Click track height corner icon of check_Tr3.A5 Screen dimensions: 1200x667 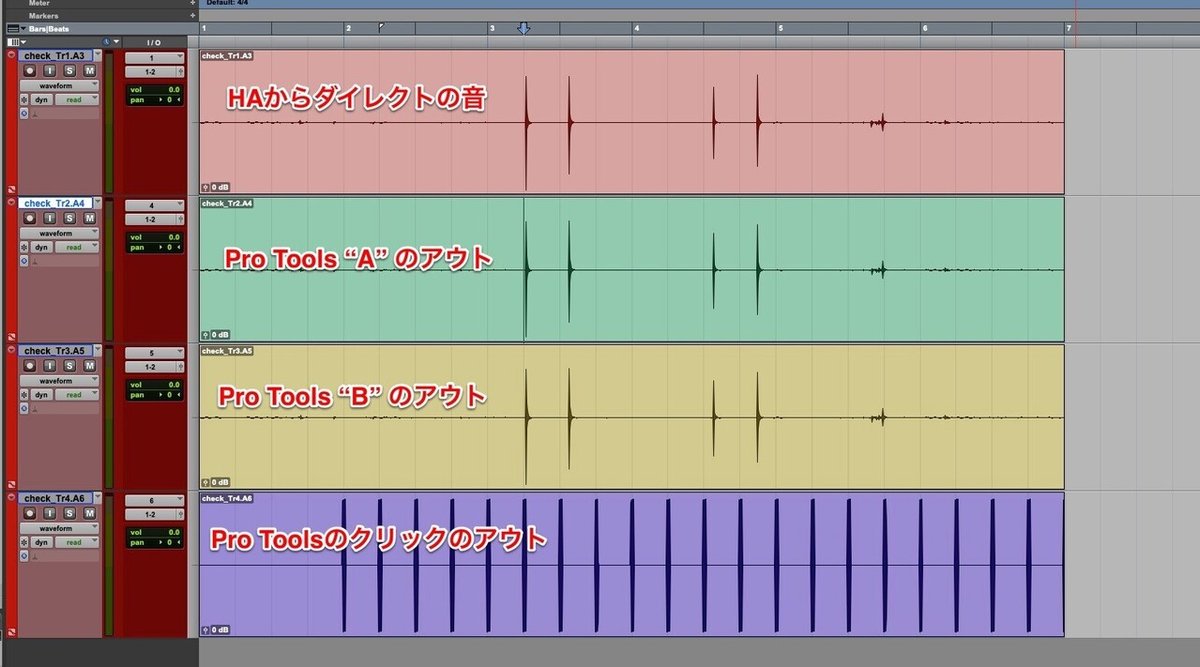12,484
